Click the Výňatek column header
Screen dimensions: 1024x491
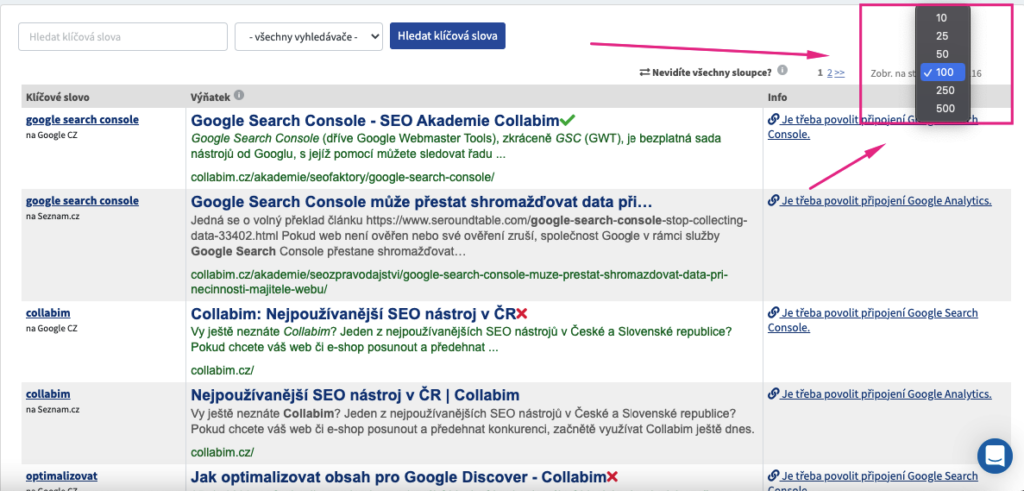point(211,97)
